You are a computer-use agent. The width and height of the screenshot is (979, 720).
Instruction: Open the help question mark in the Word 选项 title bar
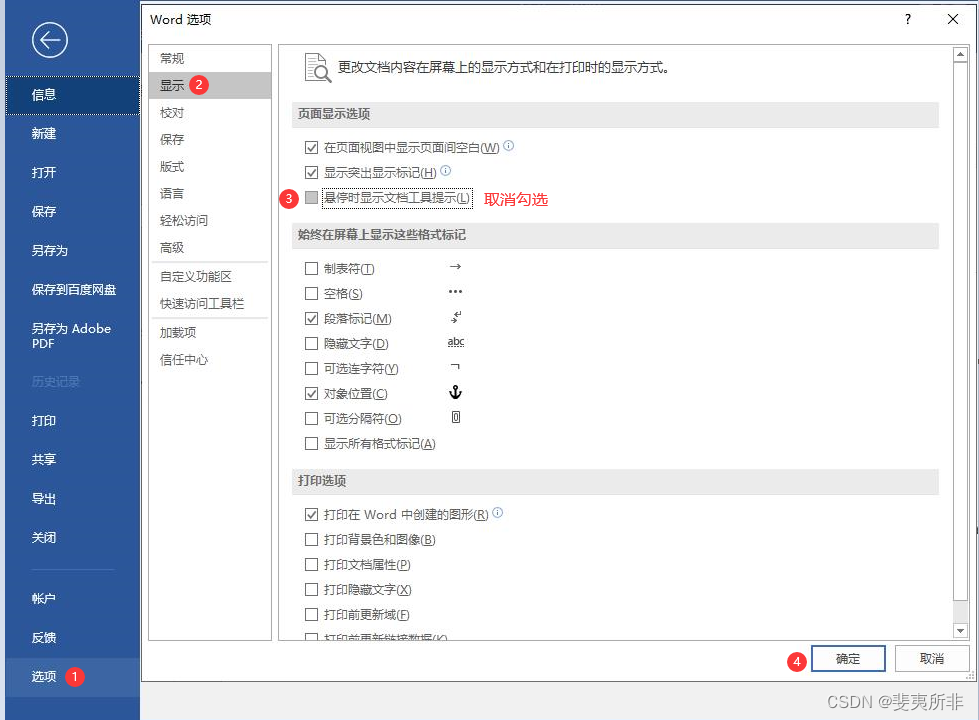tap(908, 19)
